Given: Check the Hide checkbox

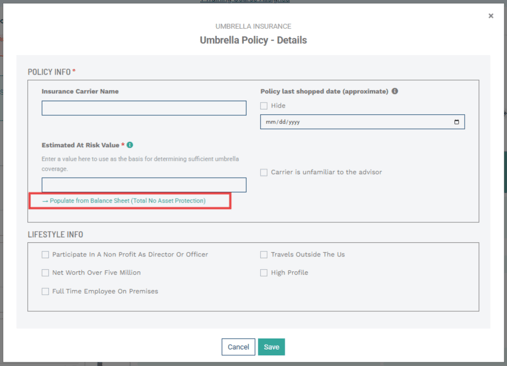Looking at the screenshot, I should [264, 106].
